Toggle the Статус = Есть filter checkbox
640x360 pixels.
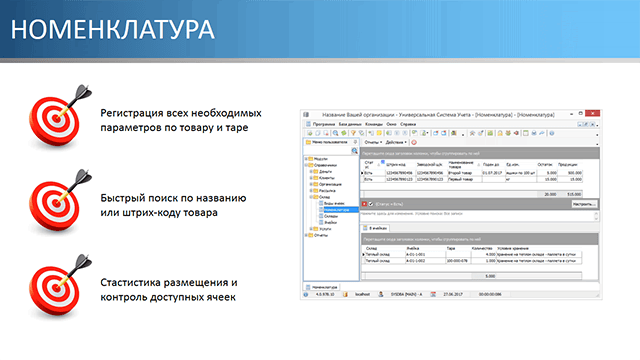click(371, 204)
